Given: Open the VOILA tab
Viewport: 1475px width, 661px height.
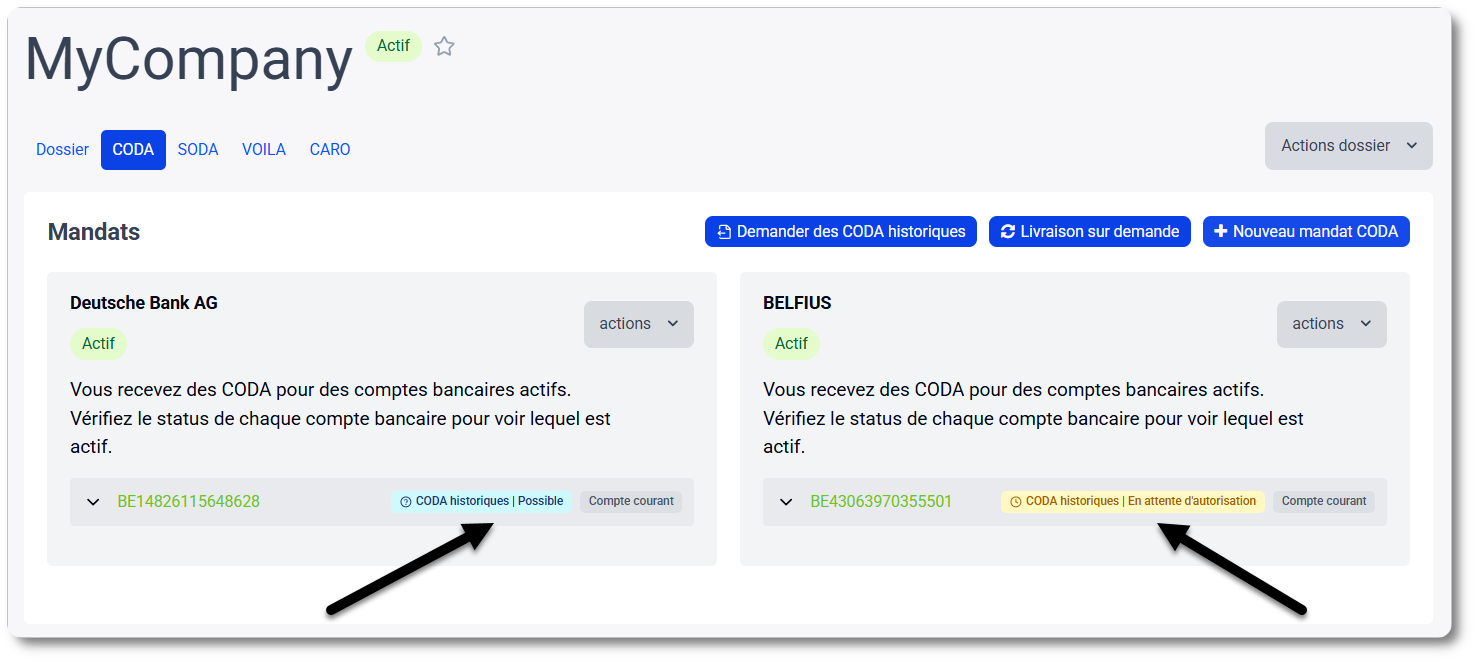Looking at the screenshot, I should point(264,150).
